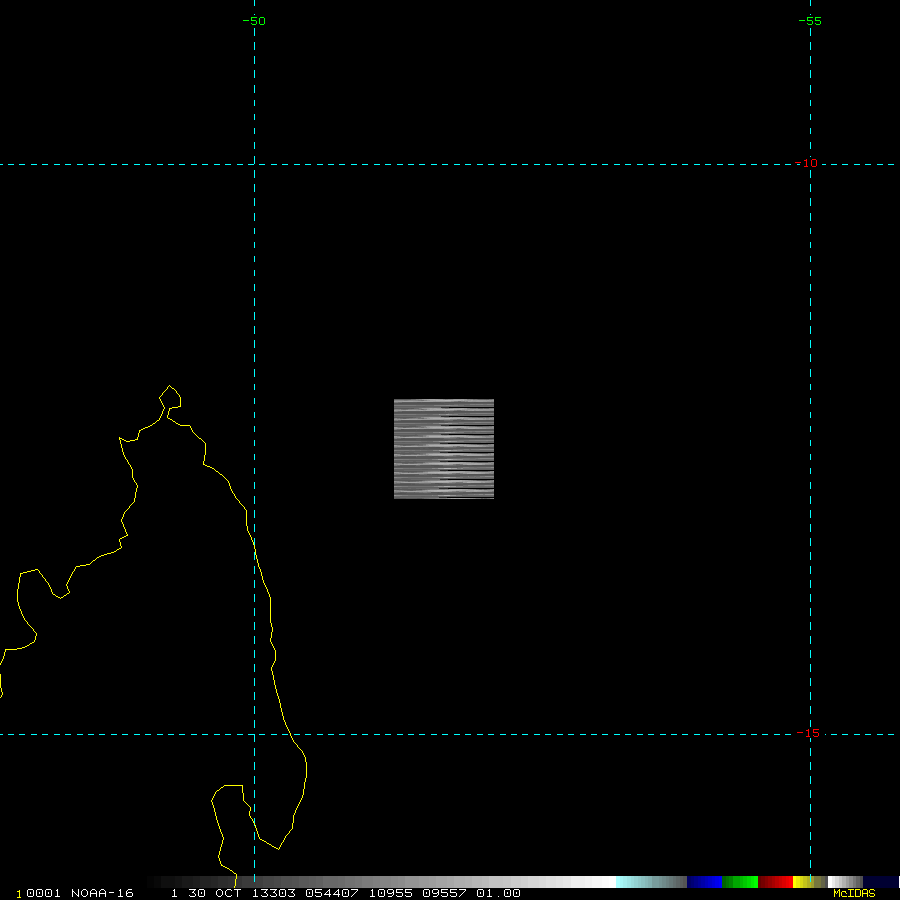This screenshot has width=900, height=900.
Task: Click the 054407 time stamp in status line
Action: 334,893
